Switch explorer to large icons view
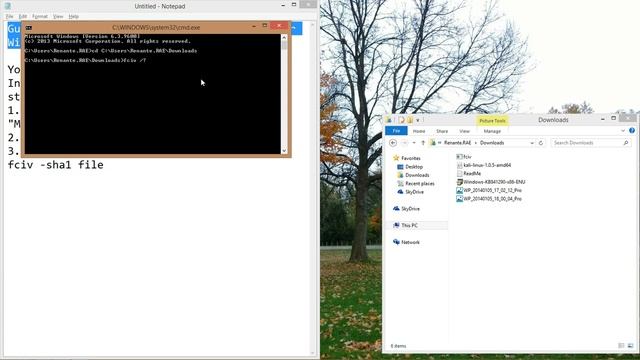This screenshot has height=360, width=640. tap(631, 346)
